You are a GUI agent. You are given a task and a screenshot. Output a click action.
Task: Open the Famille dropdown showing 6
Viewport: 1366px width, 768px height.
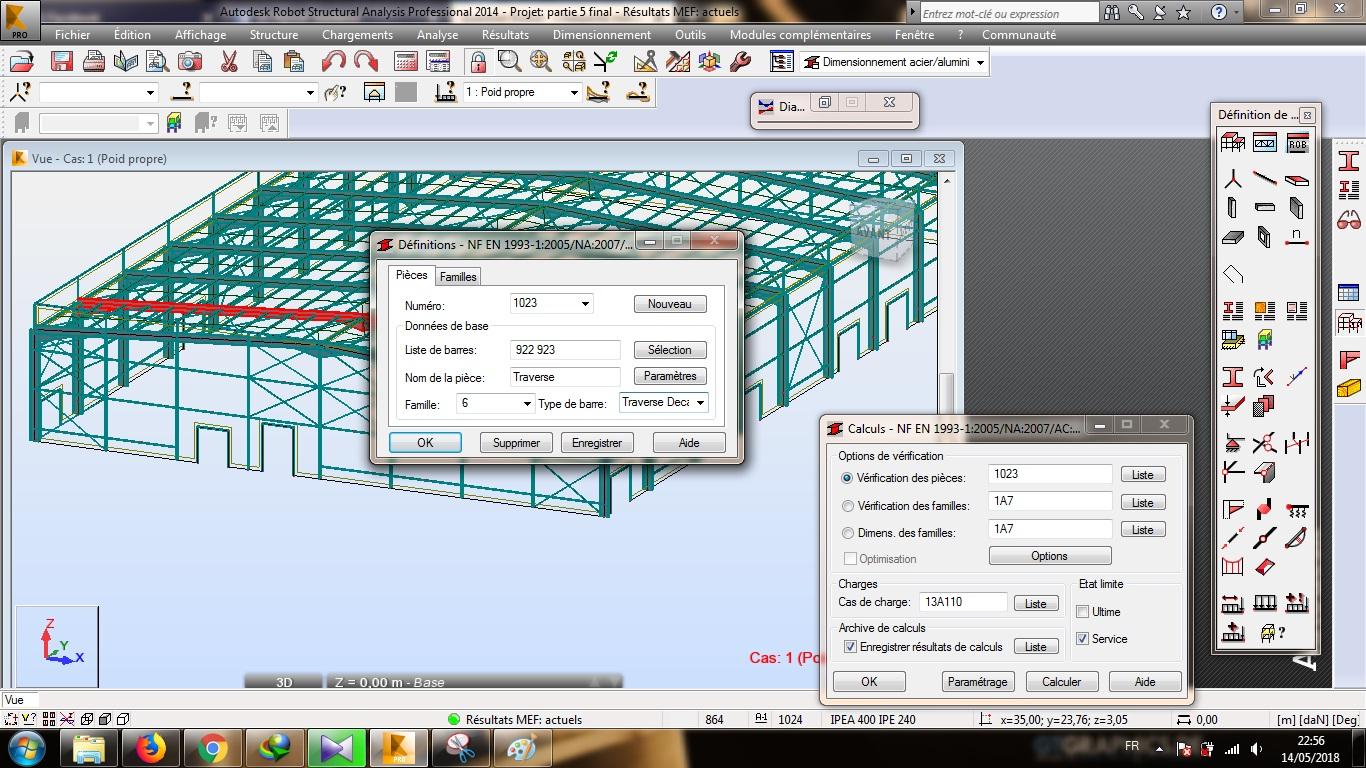526,404
